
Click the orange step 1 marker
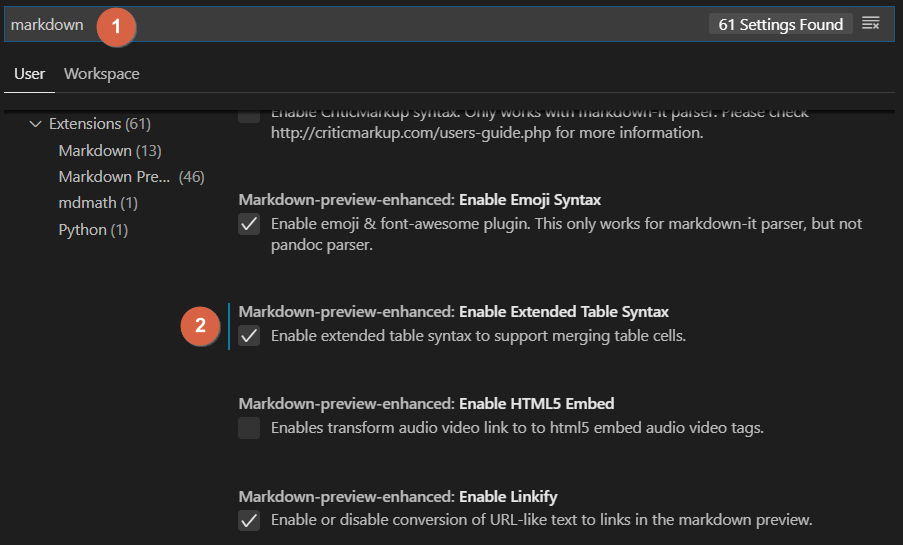(116, 26)
